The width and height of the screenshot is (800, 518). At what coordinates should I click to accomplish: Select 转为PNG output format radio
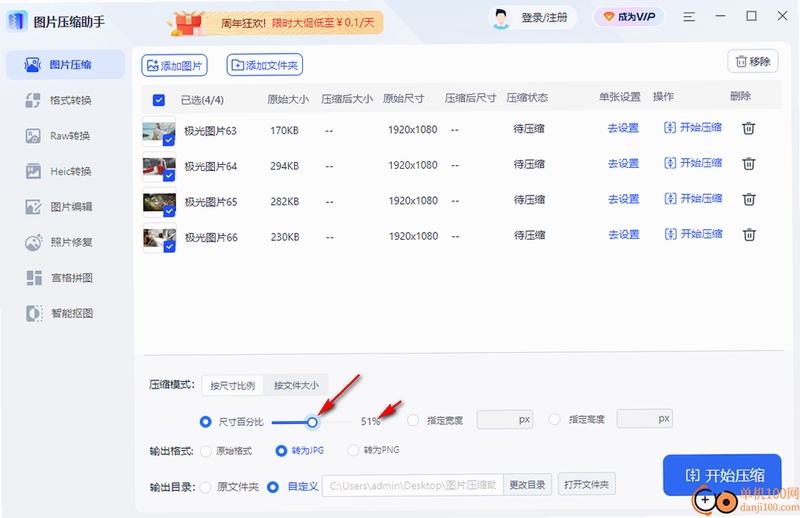353,450
